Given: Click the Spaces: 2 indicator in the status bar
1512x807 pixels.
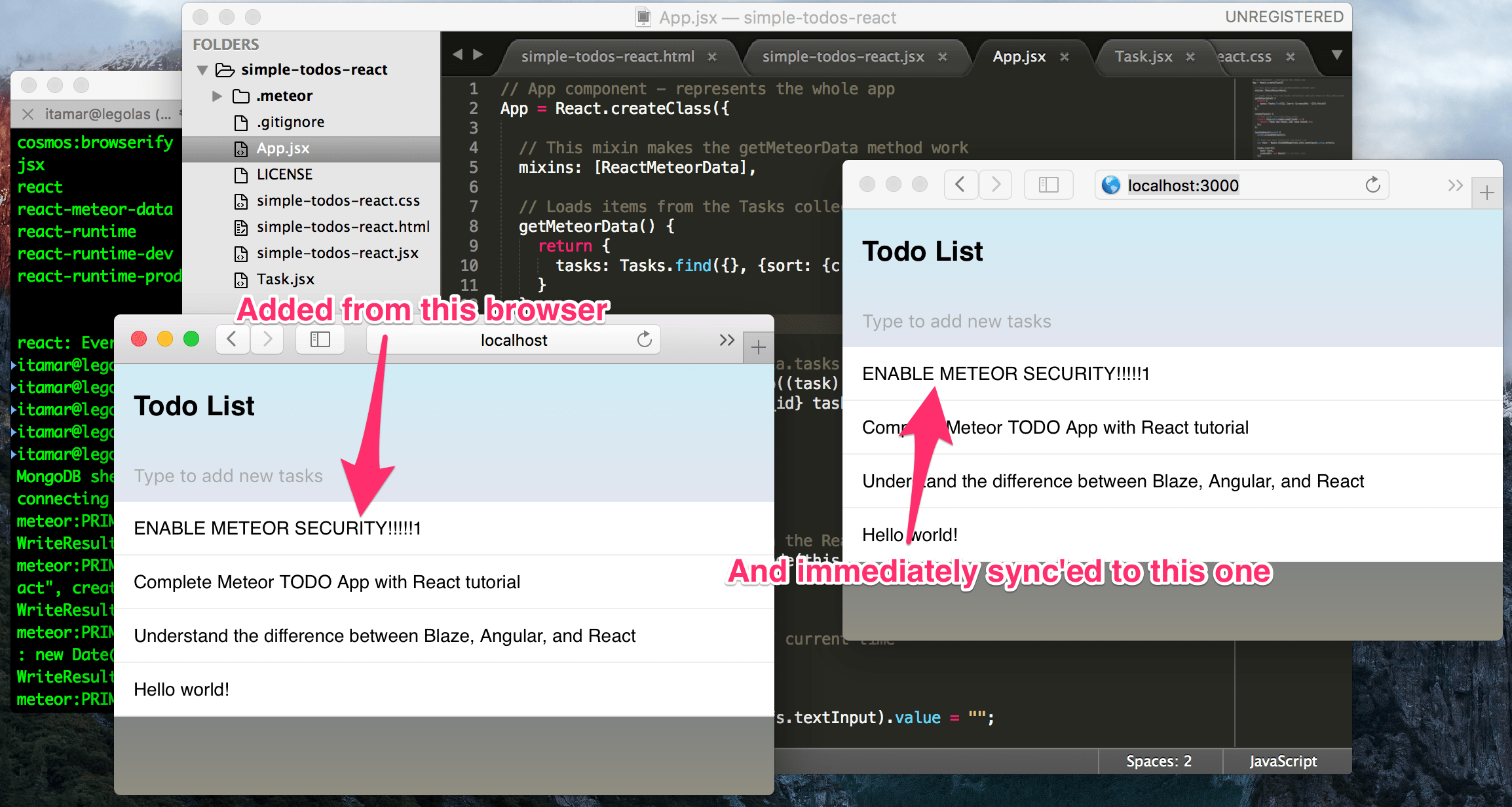Looking at the screenshot, I should click(1158, 760).
